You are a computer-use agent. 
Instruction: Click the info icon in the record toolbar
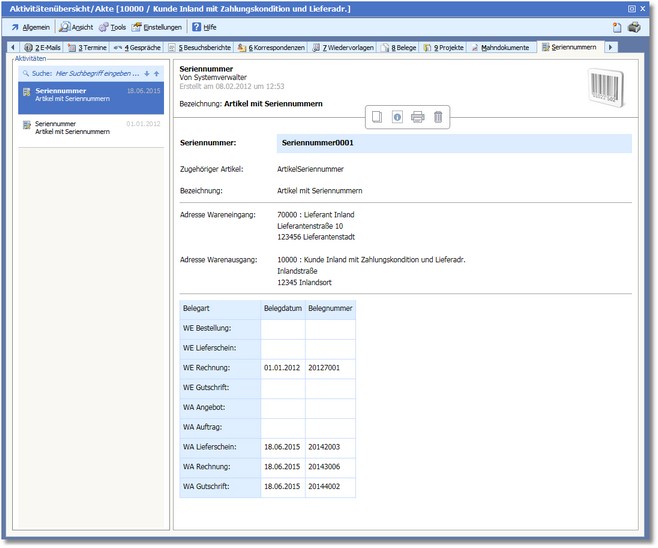[397, 117]
